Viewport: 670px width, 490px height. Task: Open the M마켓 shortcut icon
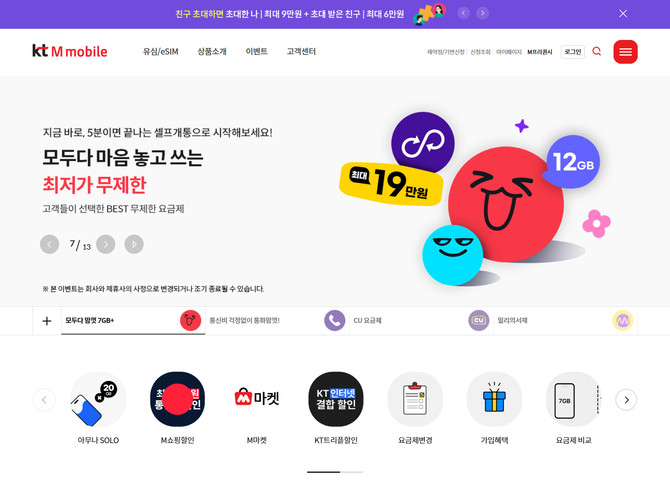[257, 399]
